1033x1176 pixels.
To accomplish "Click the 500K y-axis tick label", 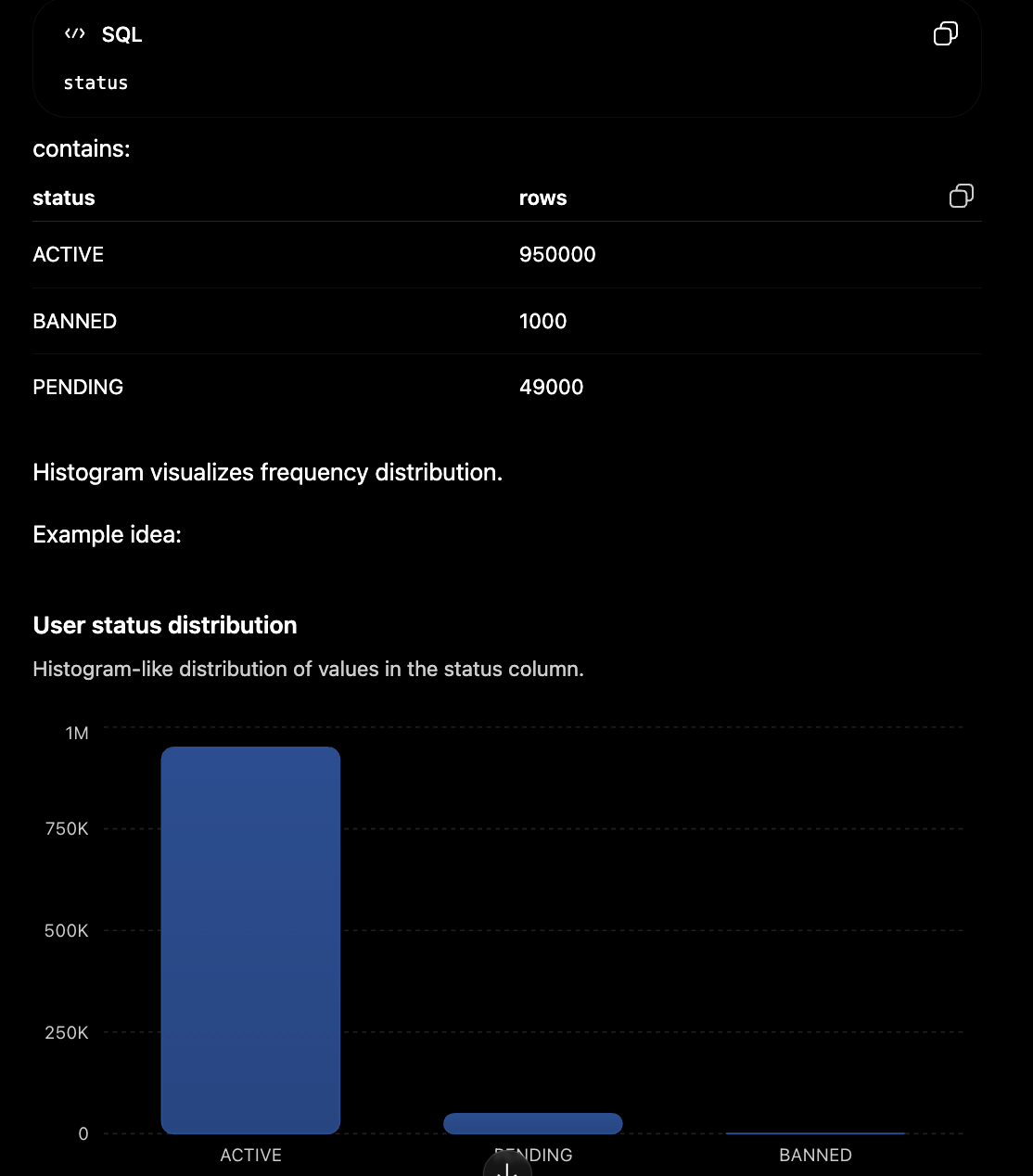I will (x=67, y=930).
